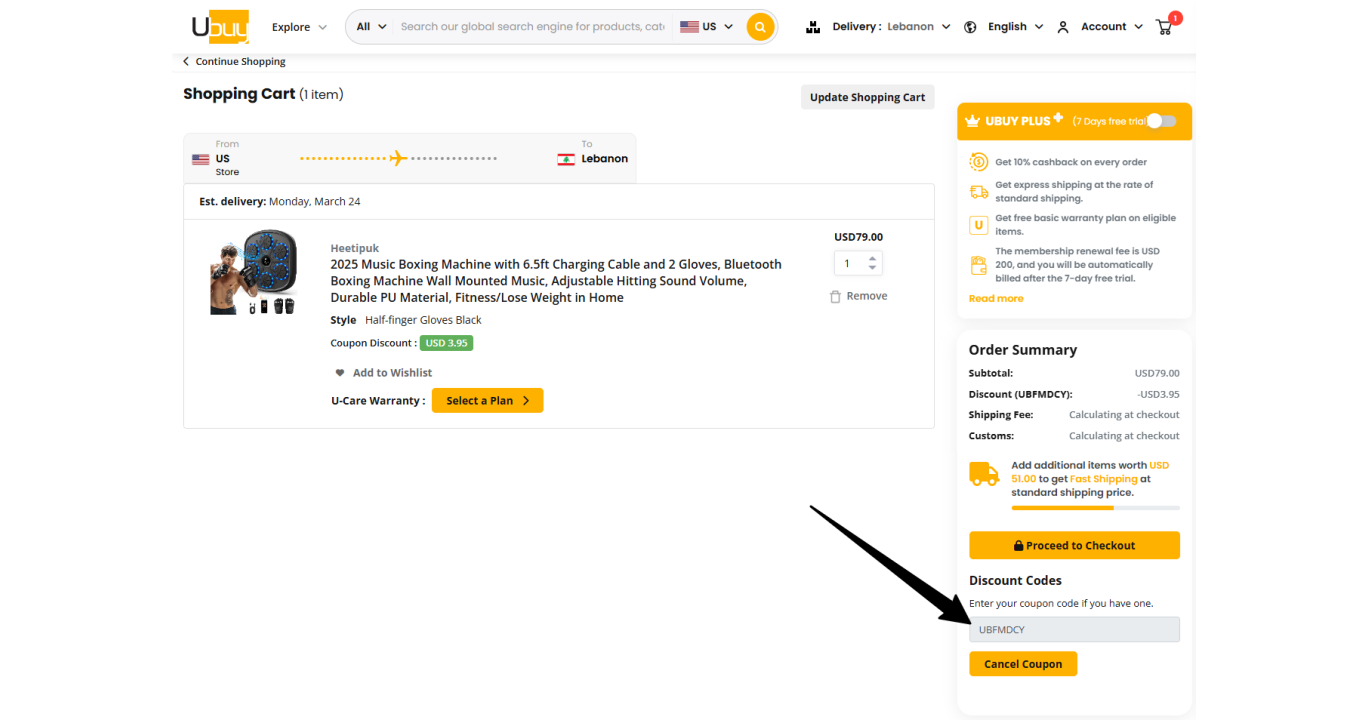The image size is (1368, 720).
Task: Go back via Continue Shopping link
Action: pyautogui.click(x=234, y=61)
